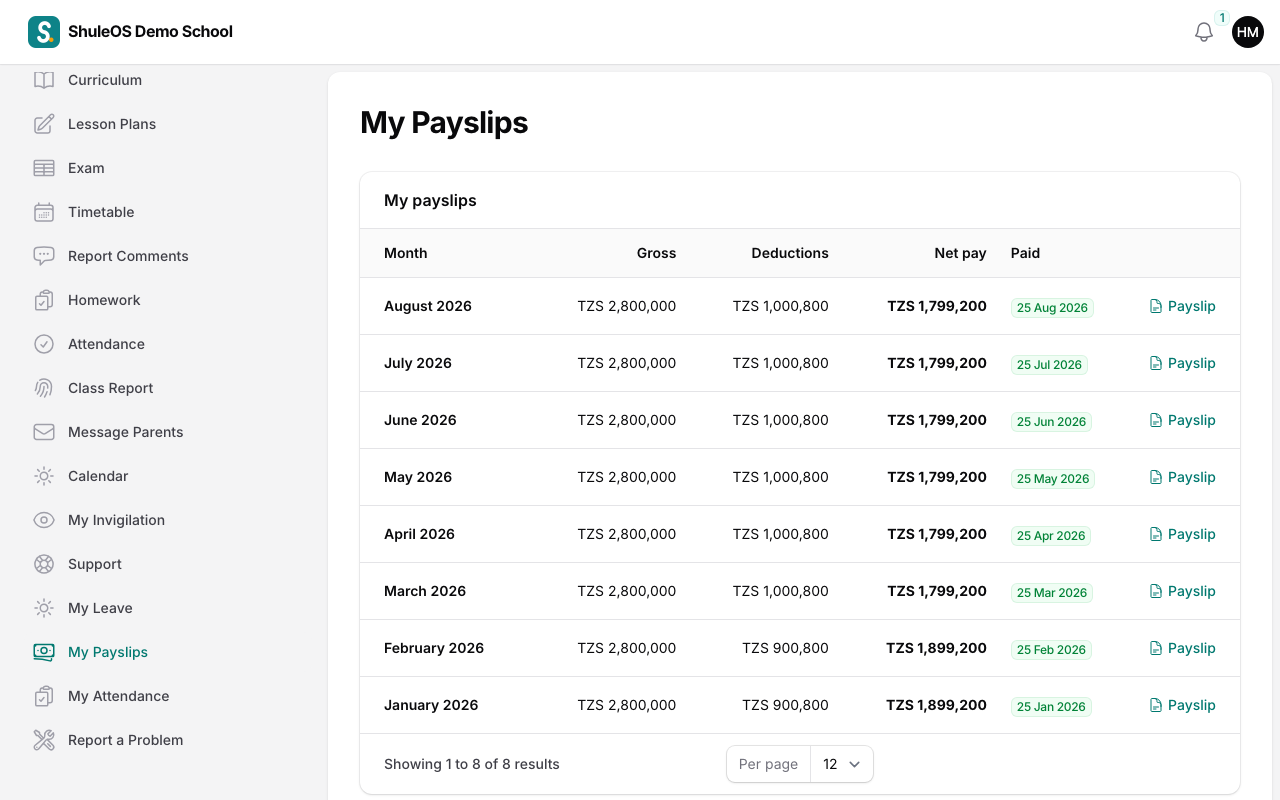The image size is (1280, 800).
Task: View the February 2026 Payslip
Action: (1182, 648)
